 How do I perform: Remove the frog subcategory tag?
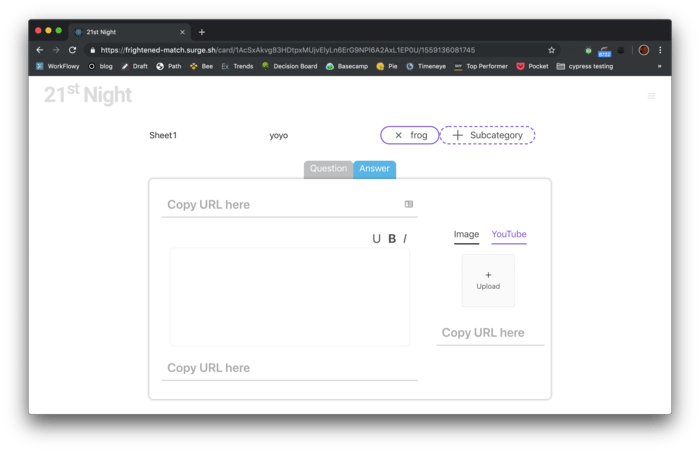[x=398, y=135]
